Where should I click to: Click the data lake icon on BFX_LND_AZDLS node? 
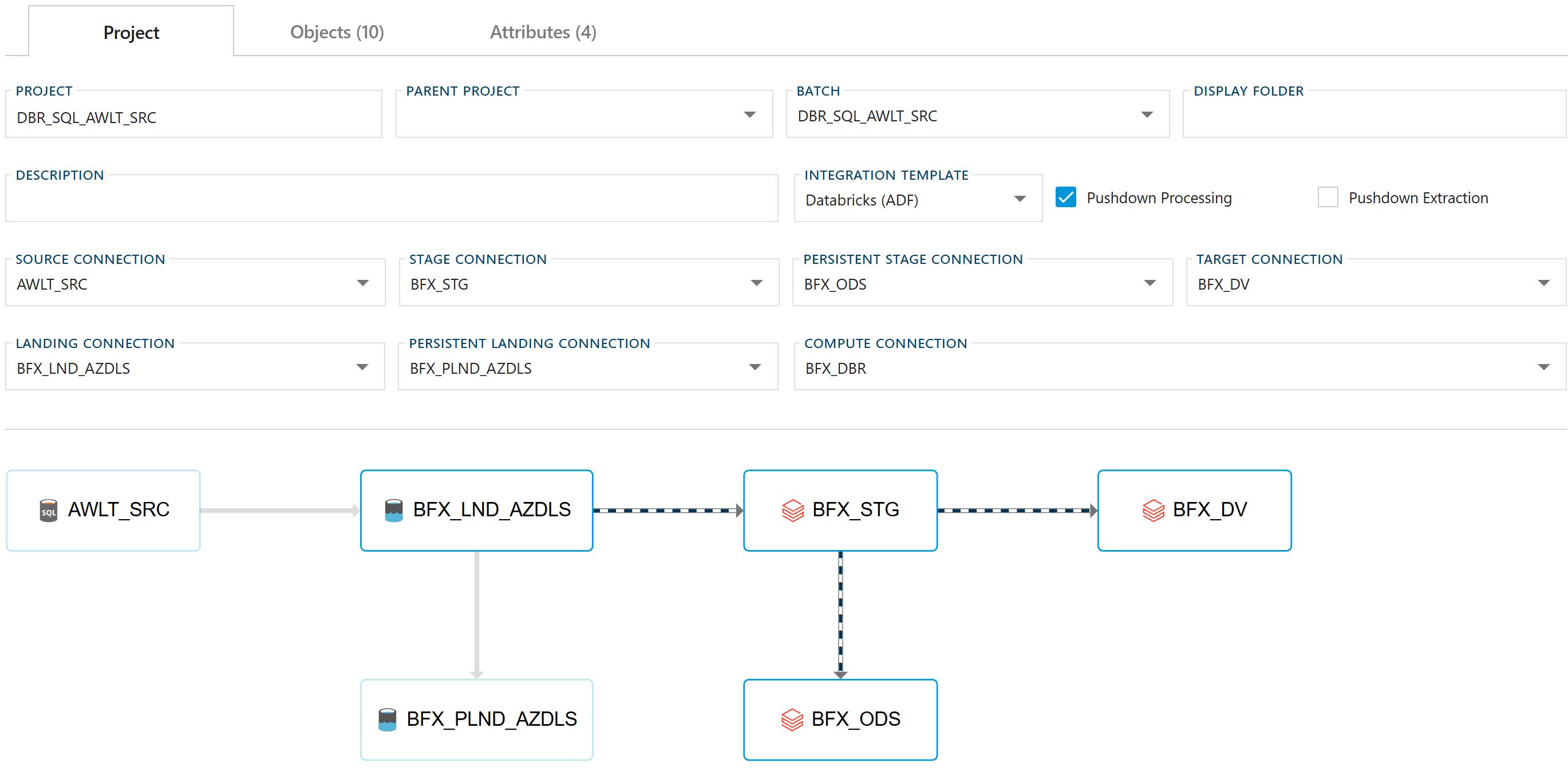click(x=394, y=510)
